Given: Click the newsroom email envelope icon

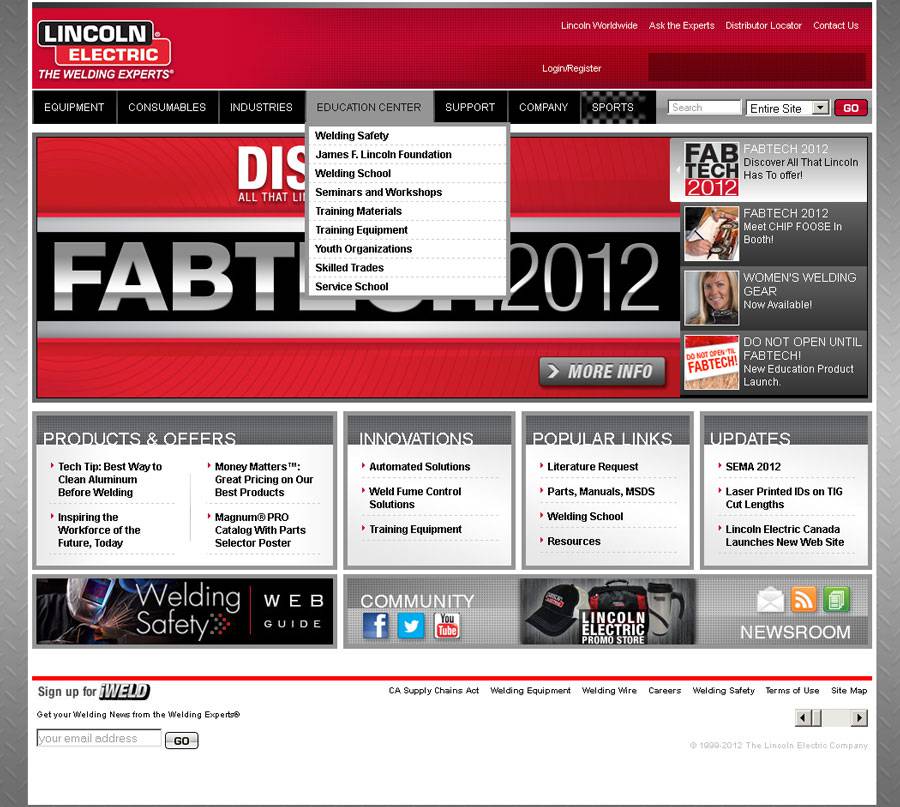Looking at the screenshot, I should tap(770, 599).
